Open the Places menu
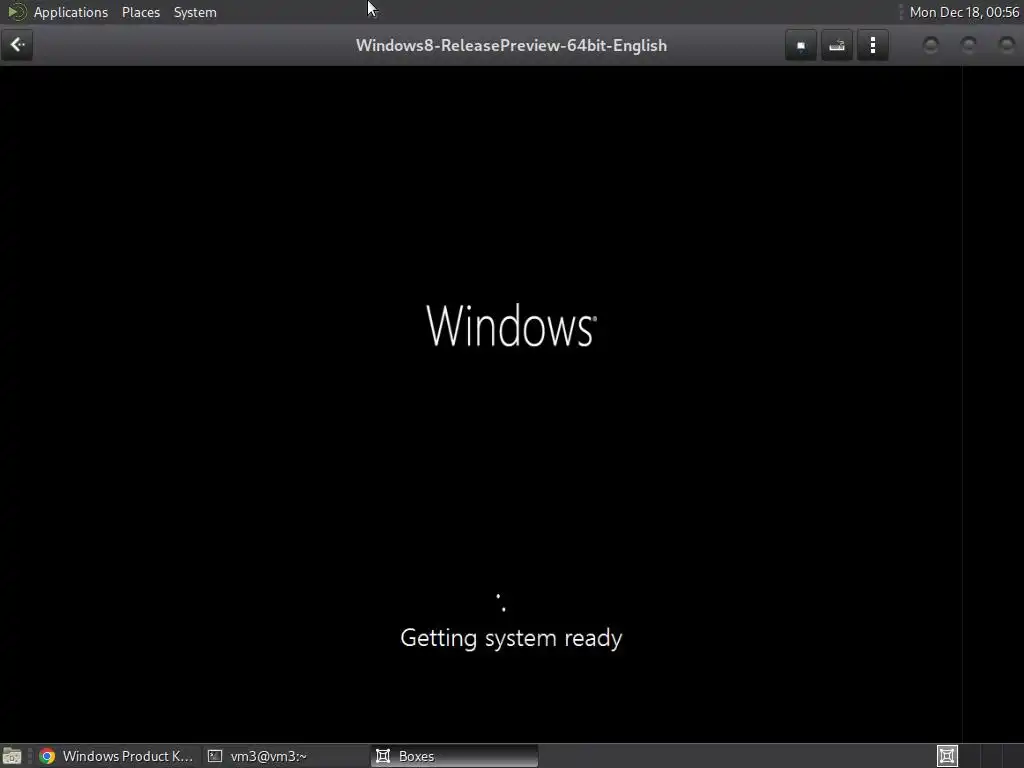Viewport: 1024px width, 768px height. point(140,12)
